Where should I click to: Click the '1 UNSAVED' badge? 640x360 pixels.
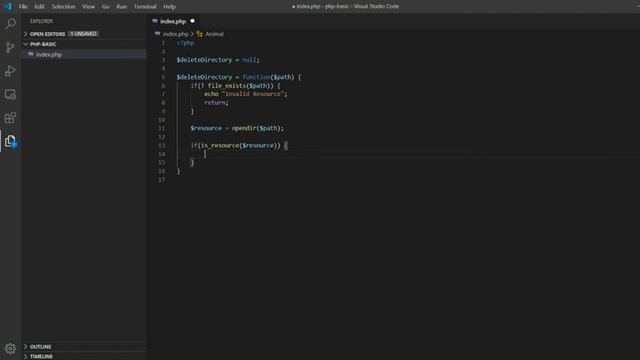coord(83,34)
